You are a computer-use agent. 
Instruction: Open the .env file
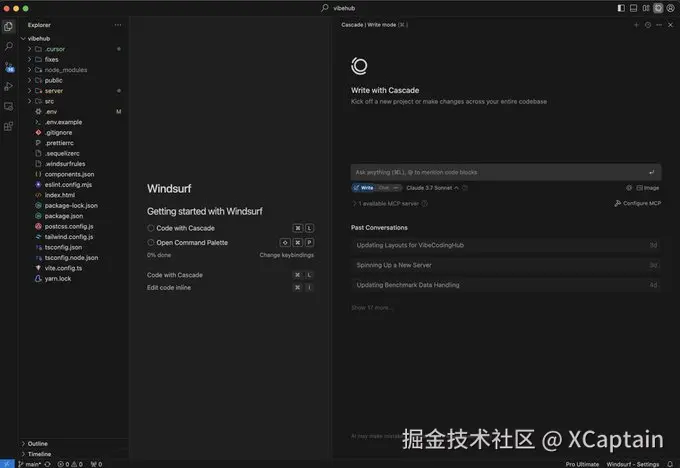[51, 111]
